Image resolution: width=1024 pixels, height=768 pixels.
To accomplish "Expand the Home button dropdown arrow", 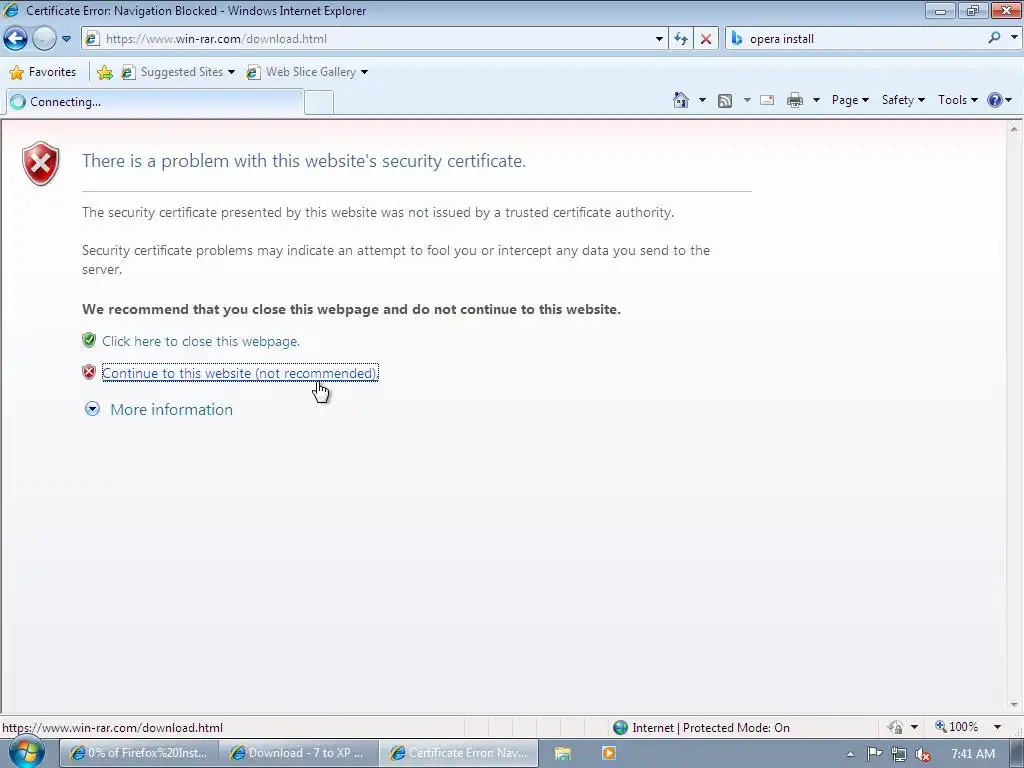I will coord(702,100).
